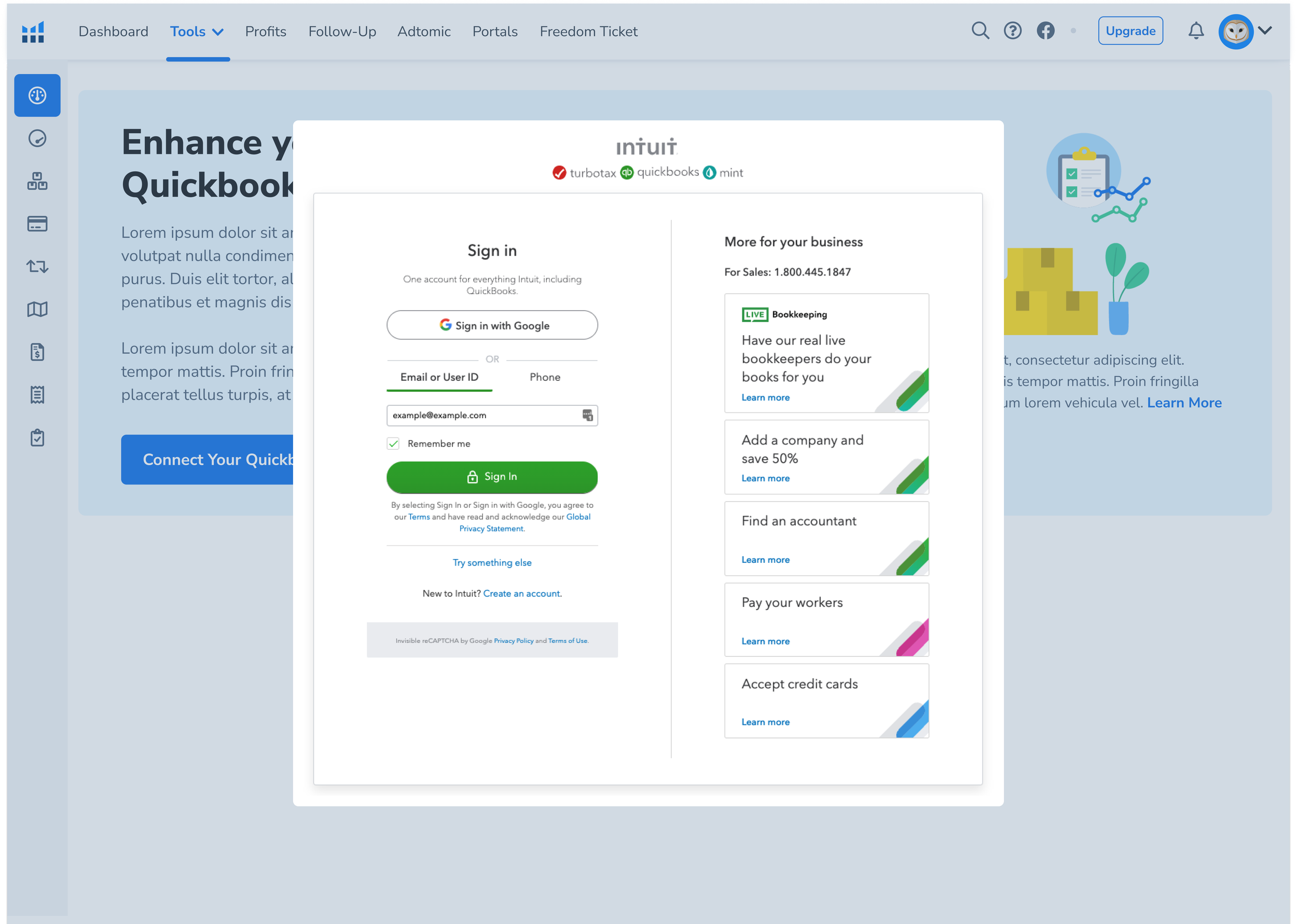Switch to the Phone tab
The width and height of the screenshot is (1297, 924).
(544, 377)
